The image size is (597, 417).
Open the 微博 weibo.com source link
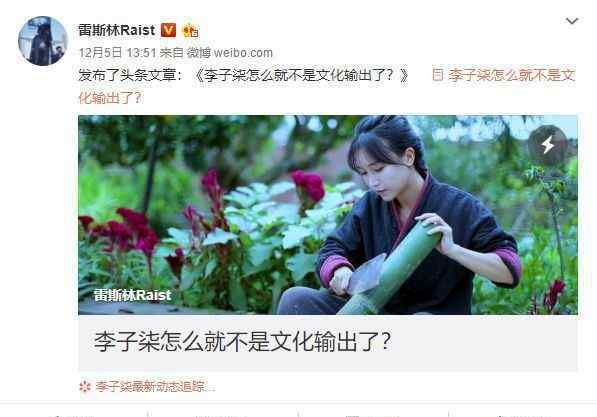[230, 53]
